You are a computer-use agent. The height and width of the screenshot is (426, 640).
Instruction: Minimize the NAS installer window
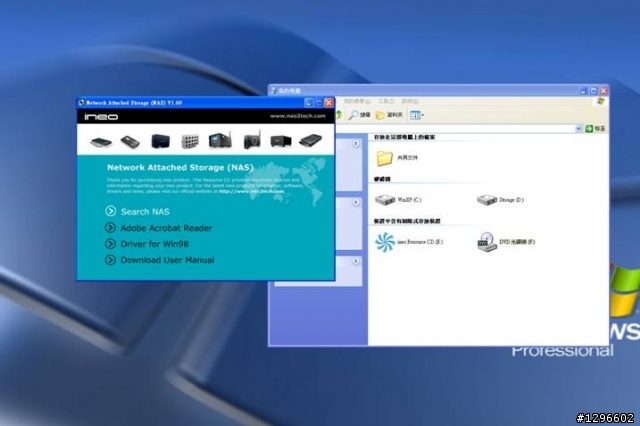pyautogui.click(x=309, y=102)
